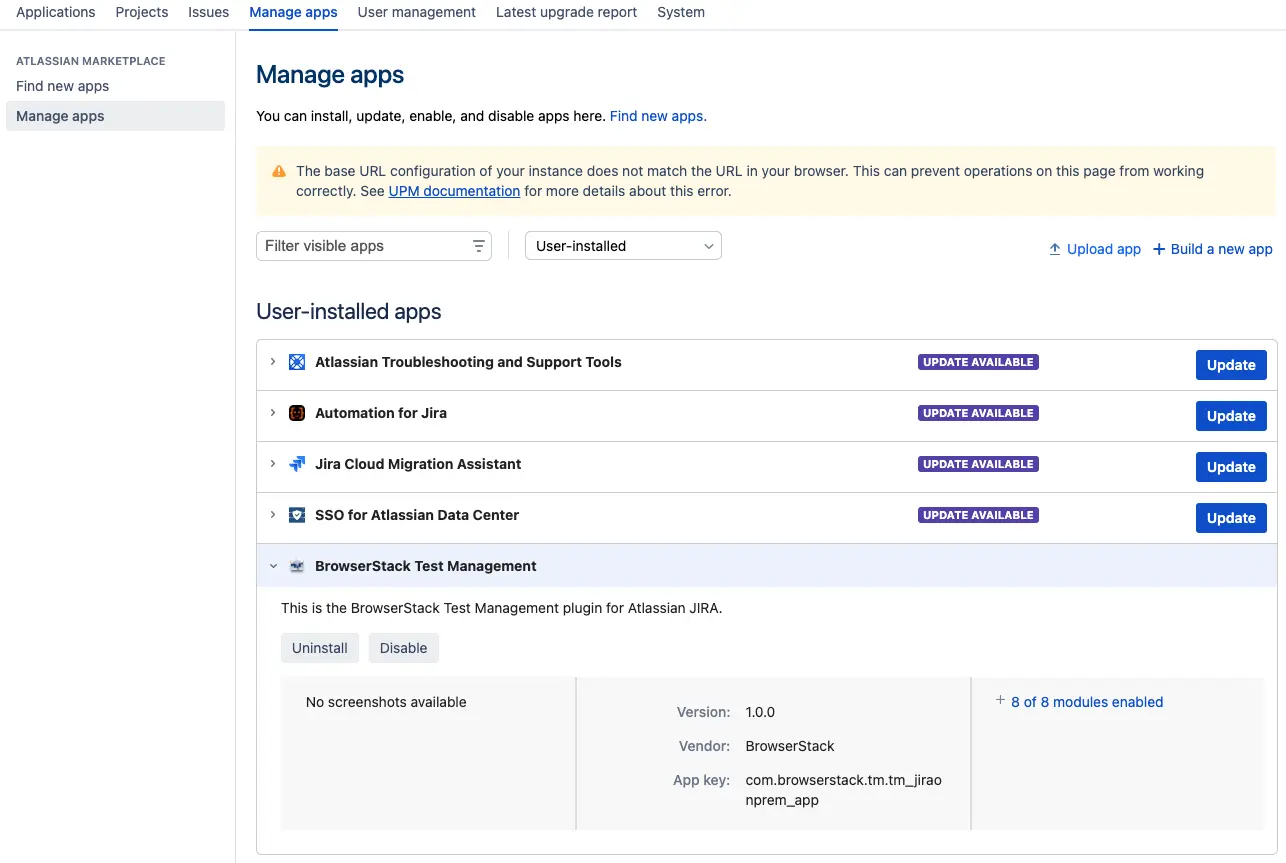Disable the BrowserStack Test Management app
The image size is (1286, 863).
click(x=403, y=648)
